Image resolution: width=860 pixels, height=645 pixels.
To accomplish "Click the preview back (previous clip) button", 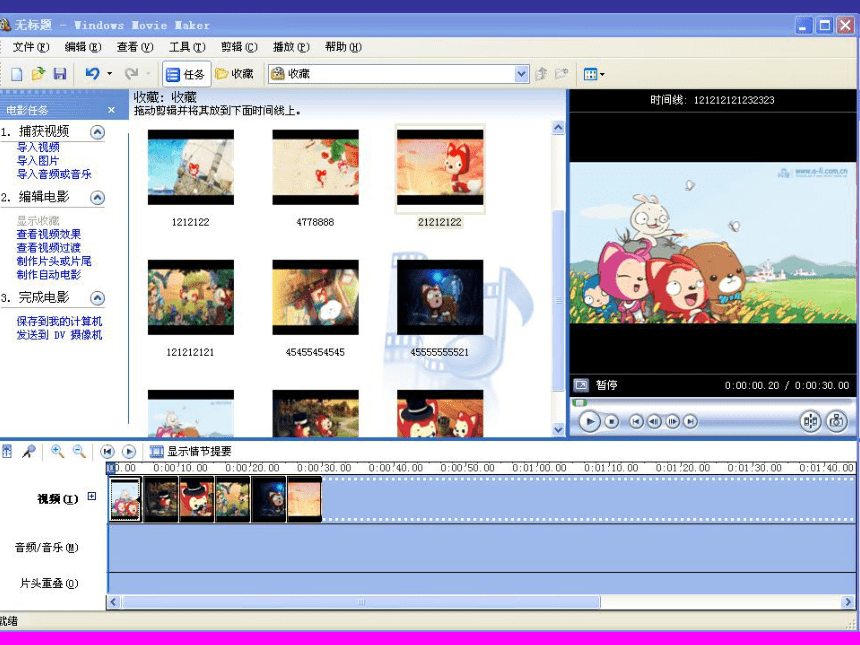I will tap(636, 422).
